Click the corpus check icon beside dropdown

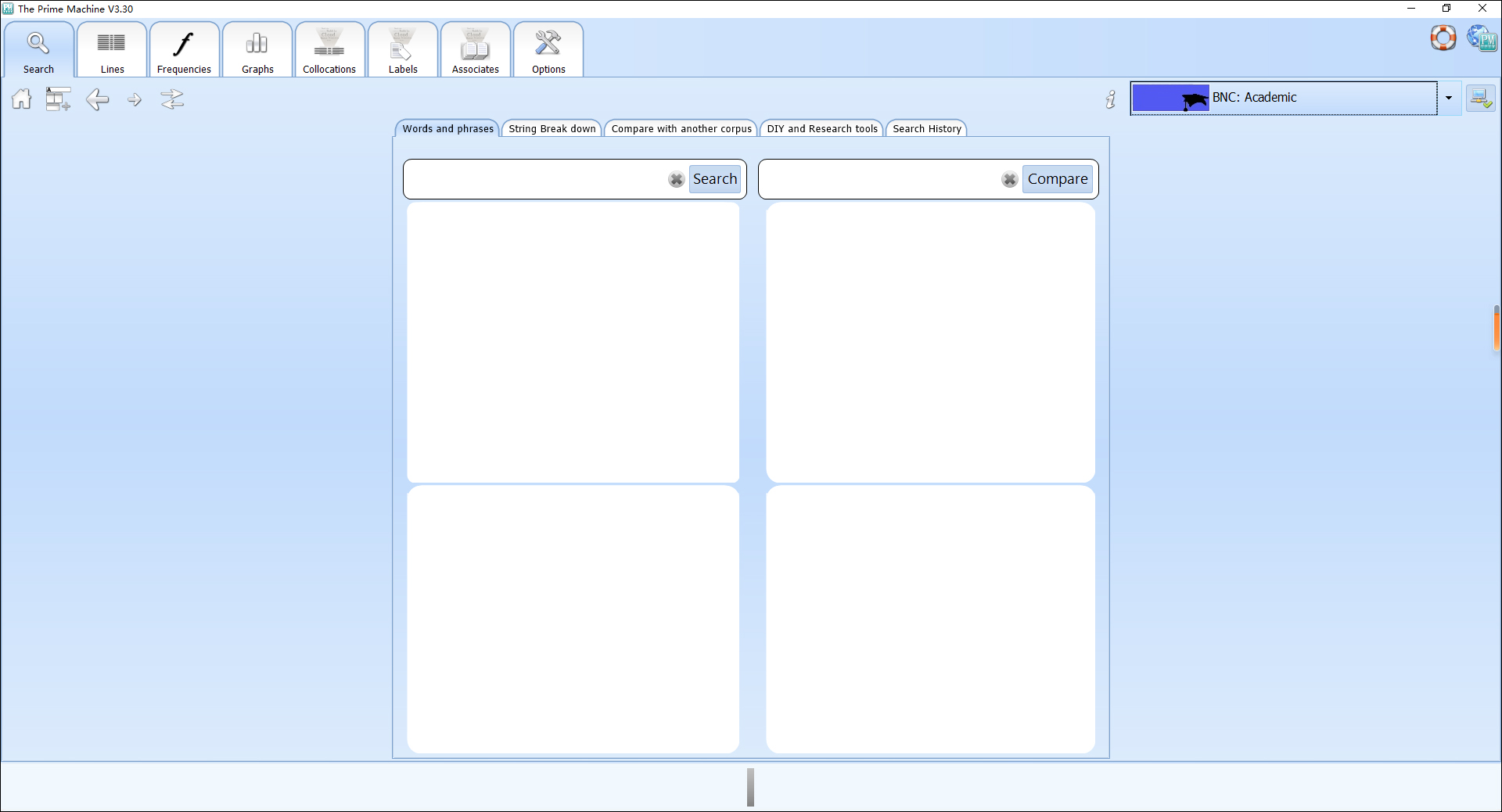coord(1481,99)
